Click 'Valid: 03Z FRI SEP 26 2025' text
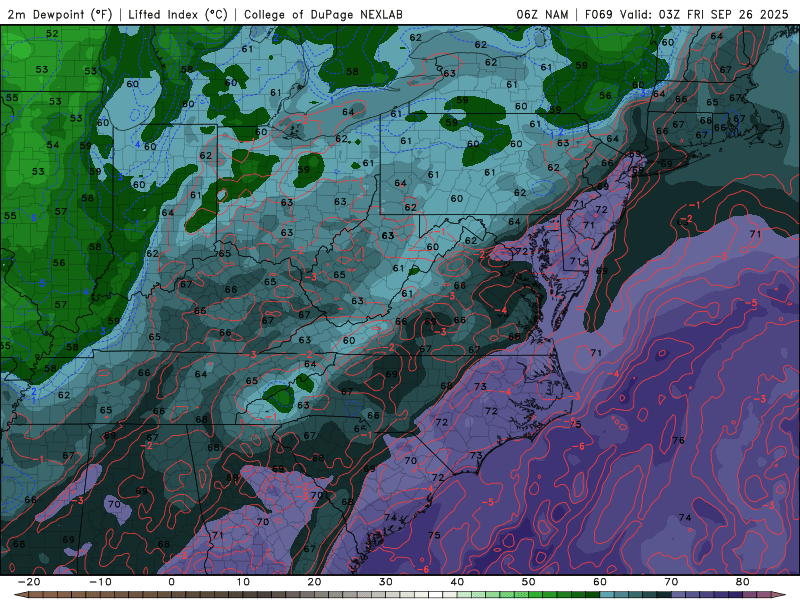800x600 pixels. [x=704, y=14]
